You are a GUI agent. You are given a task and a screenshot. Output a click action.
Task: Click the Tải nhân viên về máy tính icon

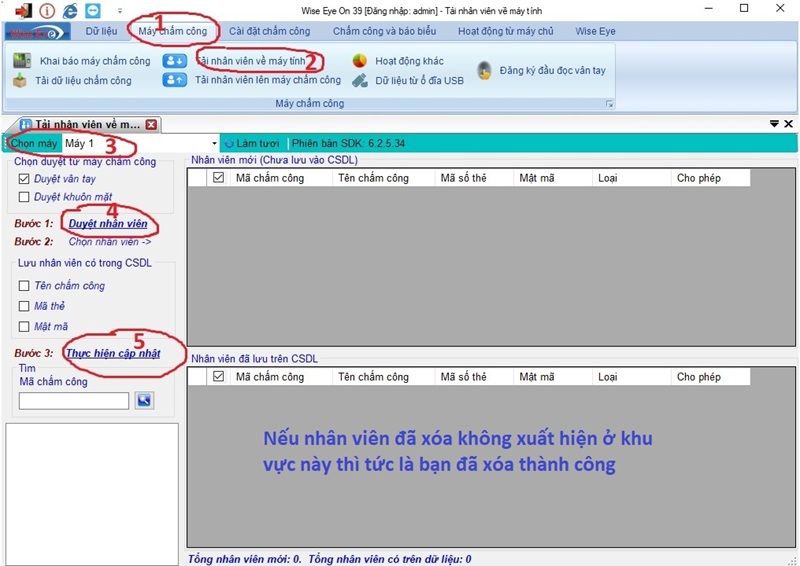[x=175, y=61]
